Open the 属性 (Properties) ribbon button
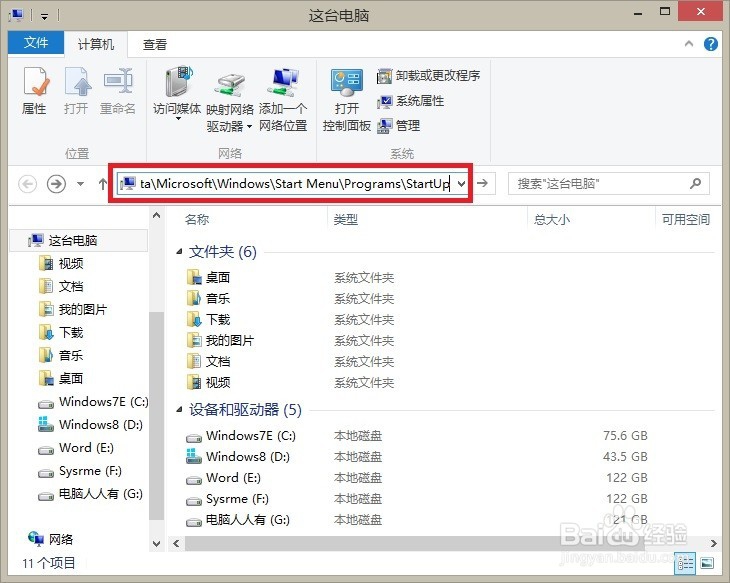This screenshot has width=730, height=583. click(34, 91)
